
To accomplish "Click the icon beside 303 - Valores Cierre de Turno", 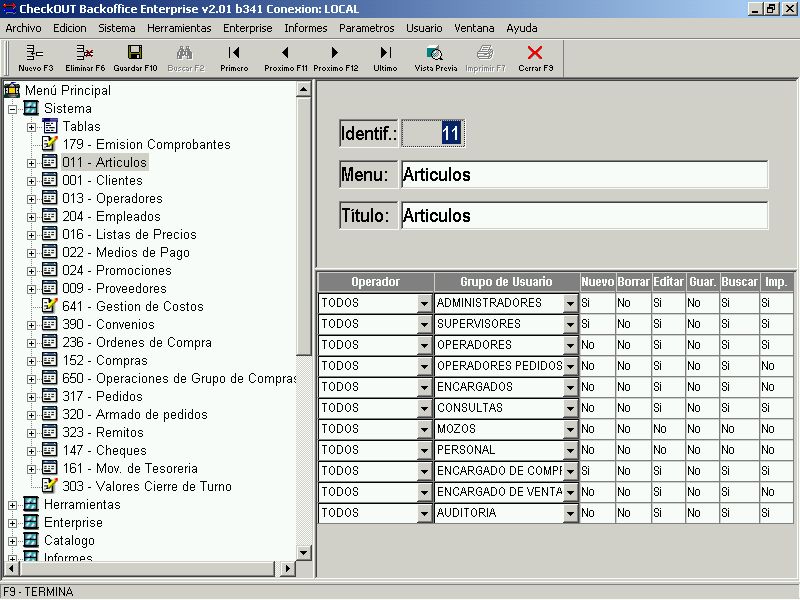I will click(x=50, y=486).
